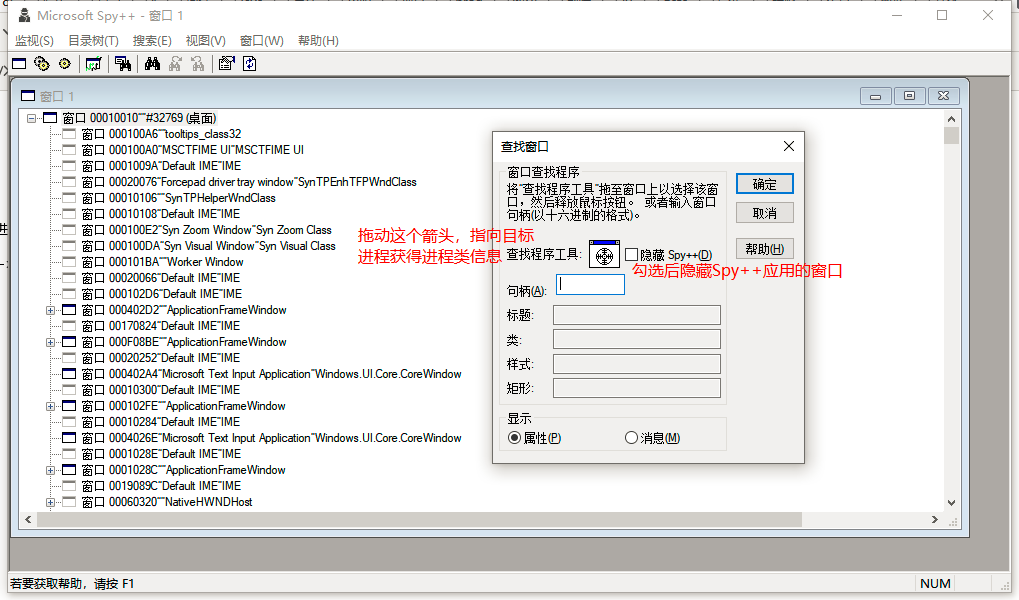Click the 类 field

coord(637,339)
